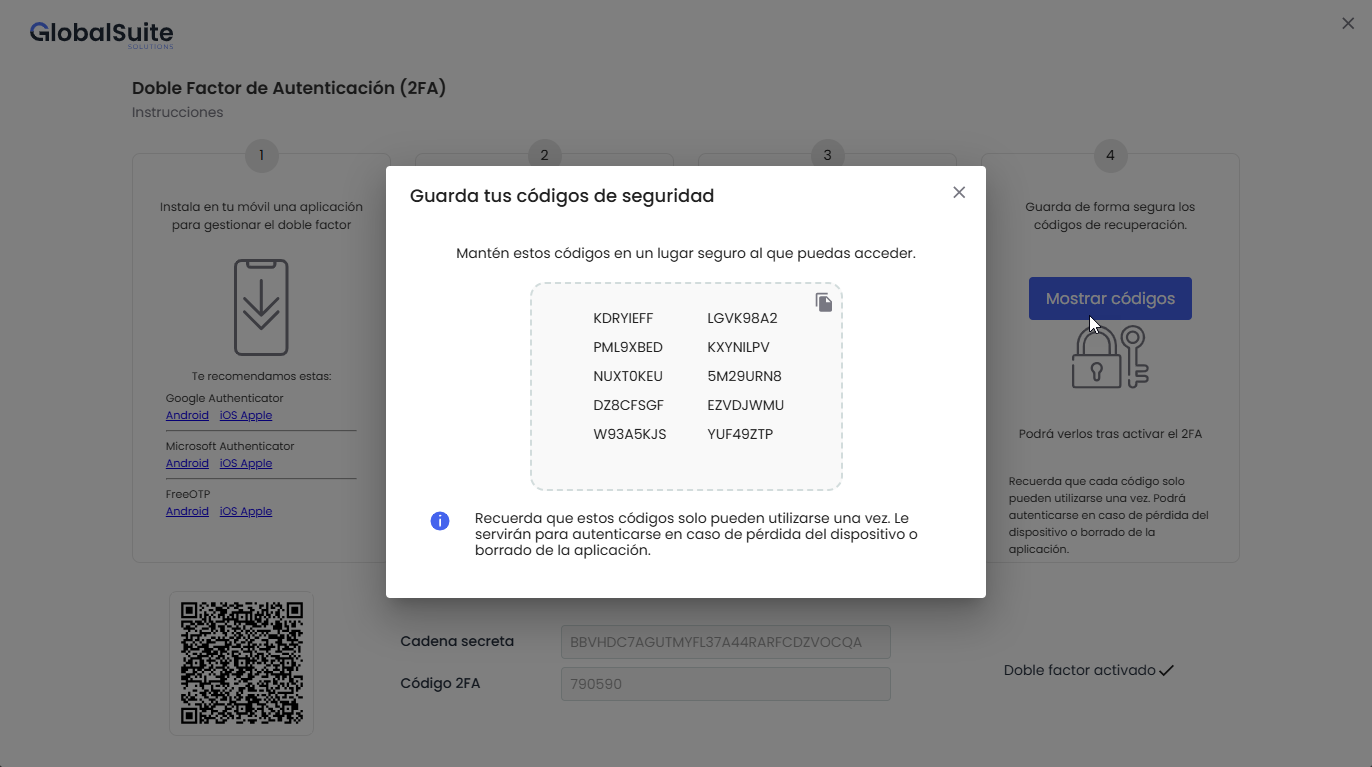
Task: Click the step 4 number circle
Action: (1110, 155)
